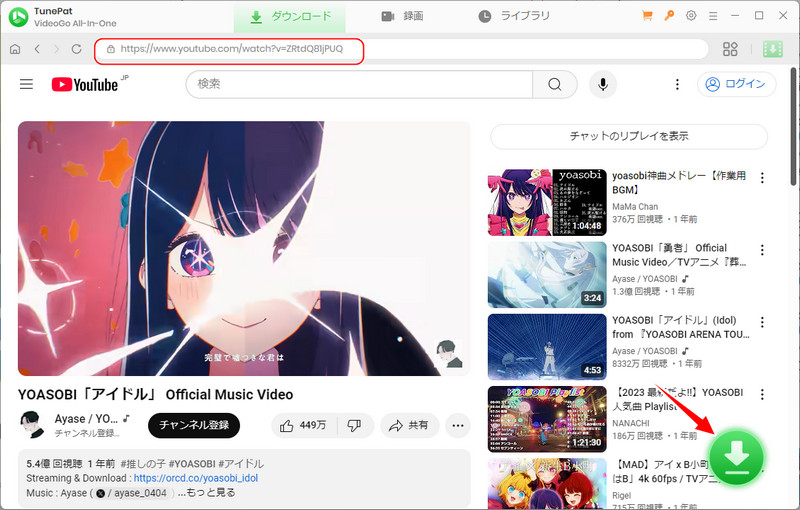Click the YouTube 検索 search field
This screenshot has width=800, height=510.
click(360, 84)
